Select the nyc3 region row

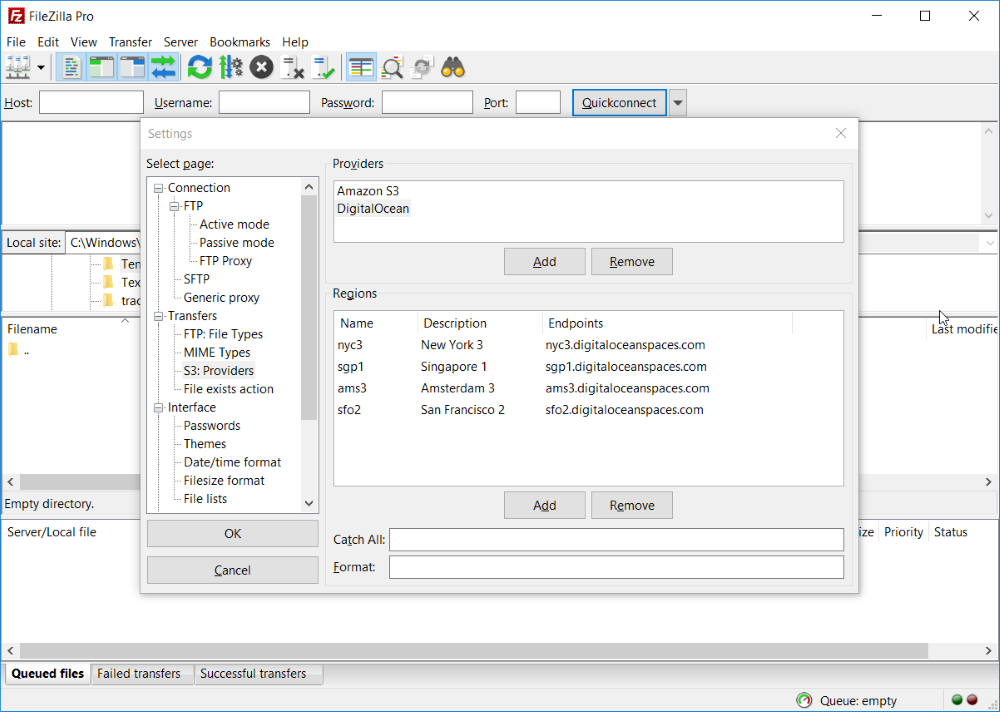click(x=588, y=345)
